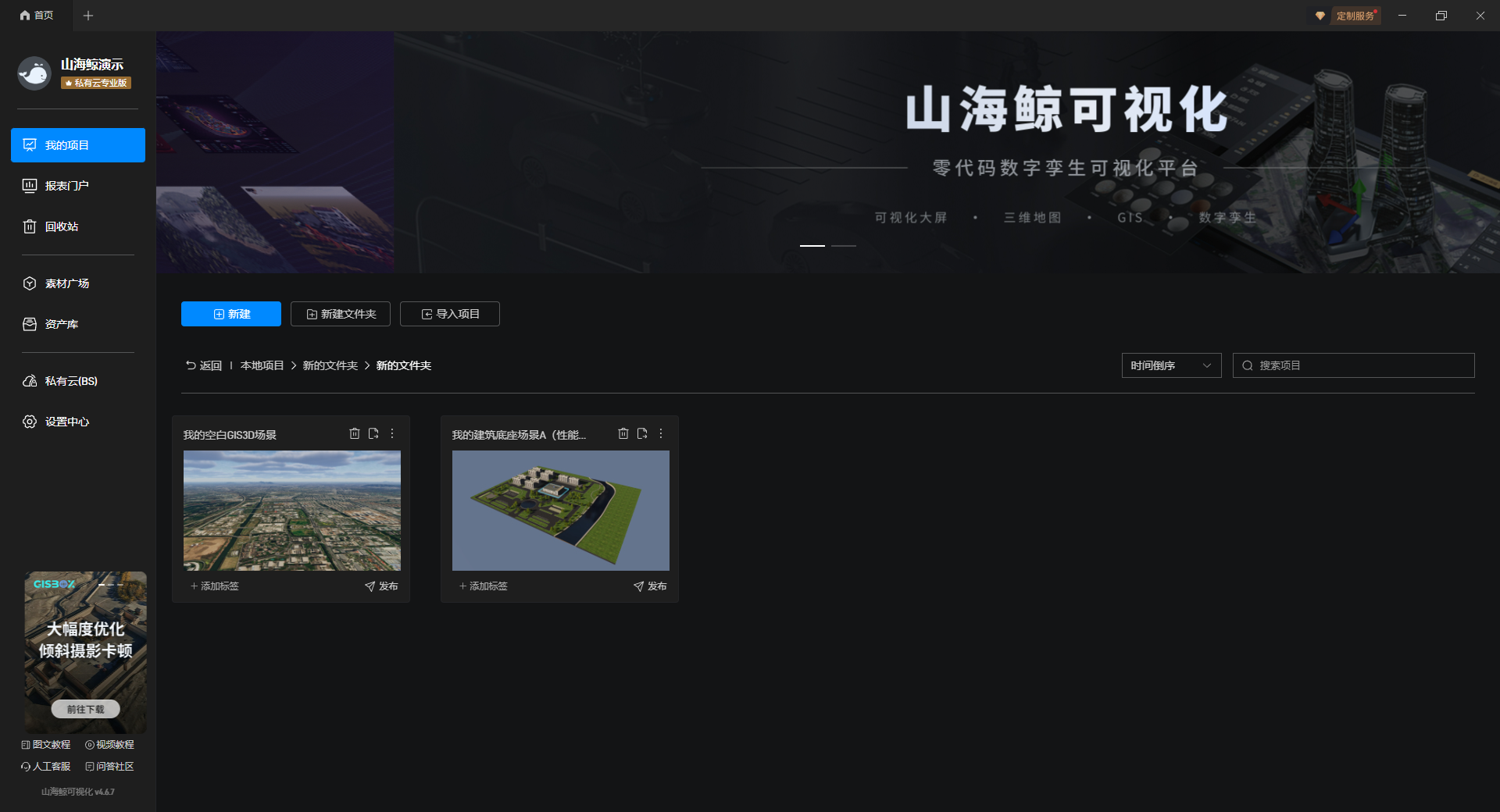The width and height of the screenshot is (1500, 812).
Task: Focus the 搜索项目 search field
Action: (x=1354, y=365)
